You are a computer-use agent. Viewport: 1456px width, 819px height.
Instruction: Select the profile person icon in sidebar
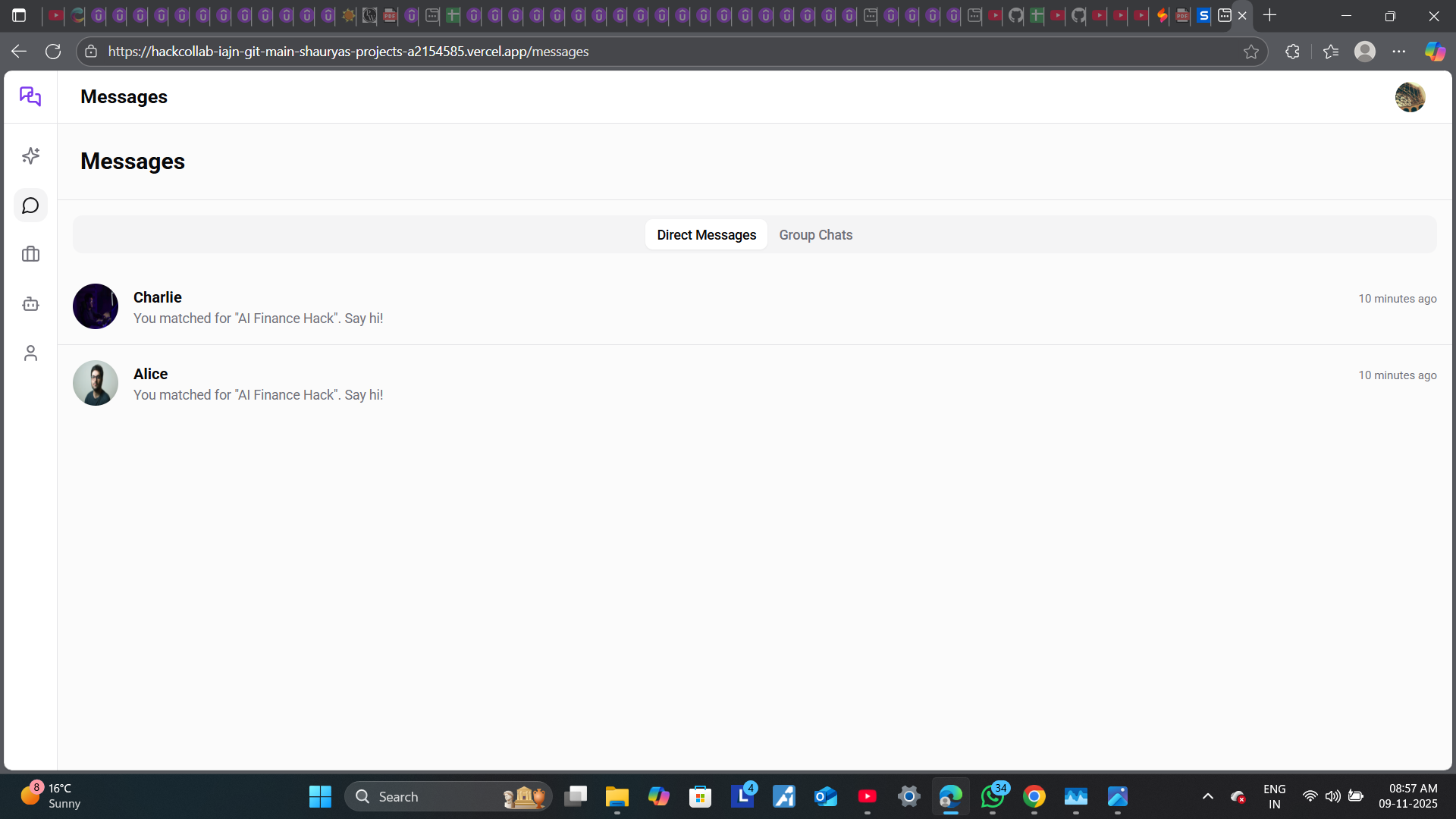pyautogui.click(x=30, y=353)
